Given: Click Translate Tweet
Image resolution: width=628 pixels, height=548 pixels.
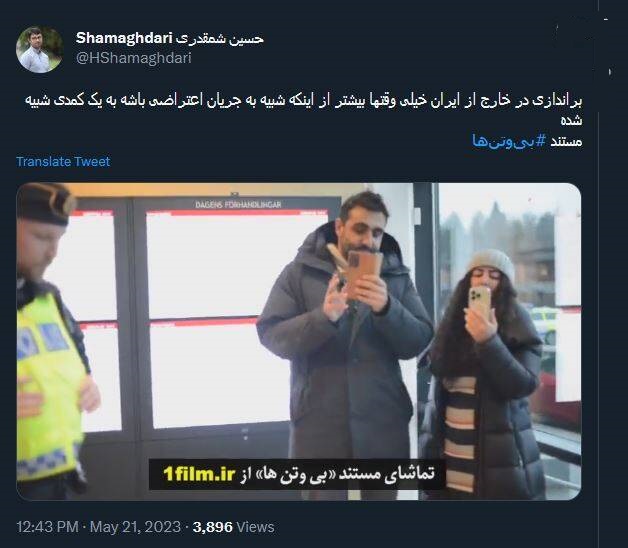Looking at the screenshot, I should [x=63, y=161].
